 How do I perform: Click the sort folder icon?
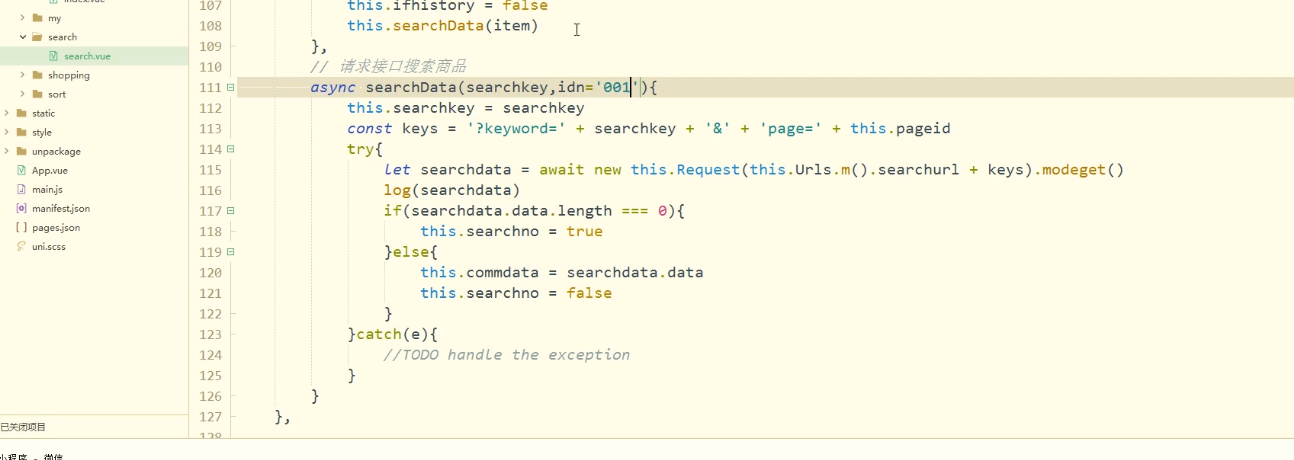tap(37, 94)
